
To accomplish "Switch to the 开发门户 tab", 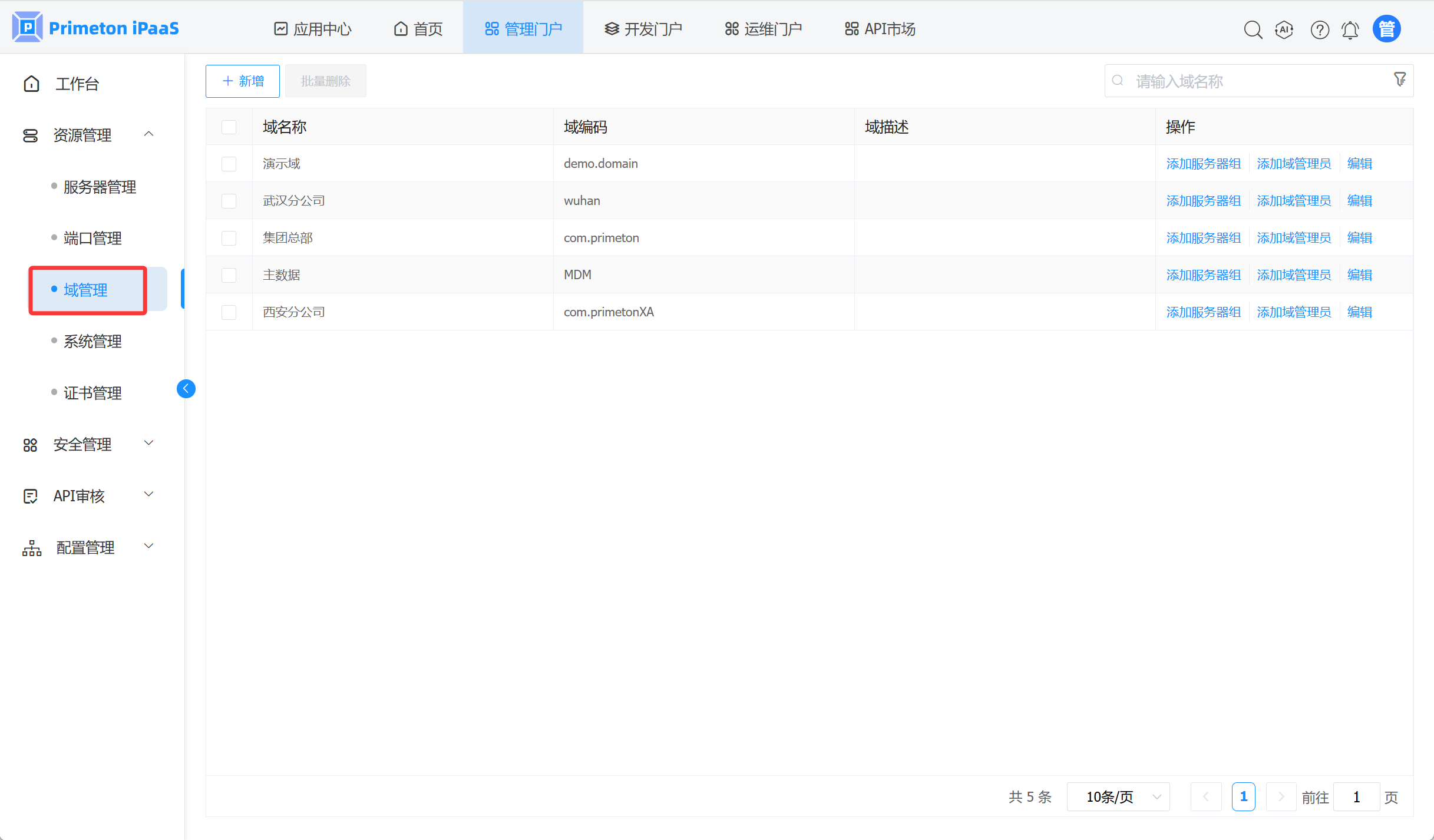I will 643,29.
